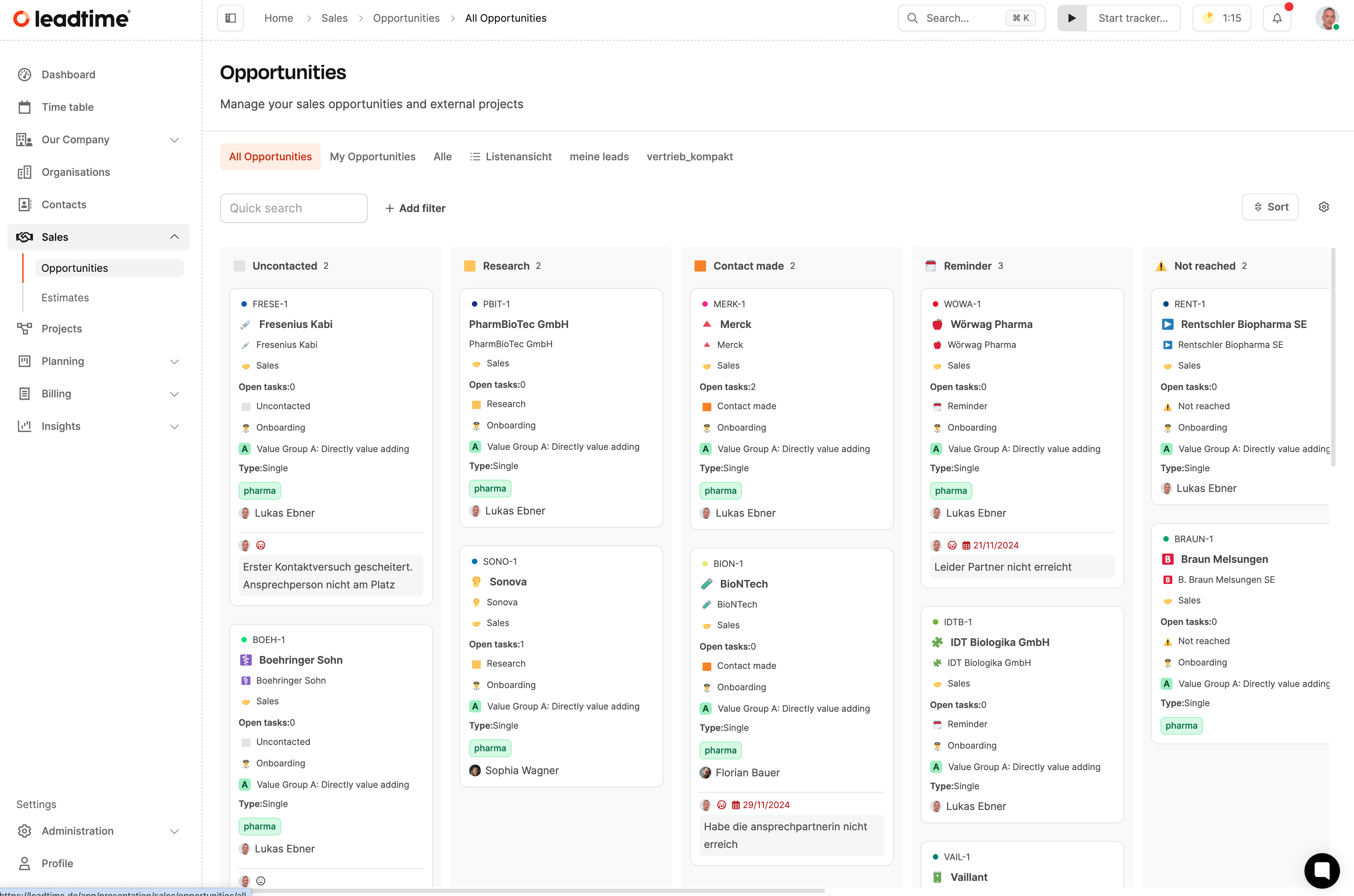Collapse the sidebar with the panel toggle icon
The image size is (1354, 896).
[x=230, y=18]
